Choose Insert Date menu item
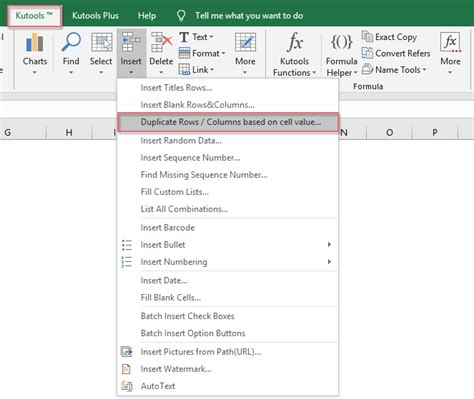Screen dimensions: 474x399 pyautogui.click(x=228, y=280)
